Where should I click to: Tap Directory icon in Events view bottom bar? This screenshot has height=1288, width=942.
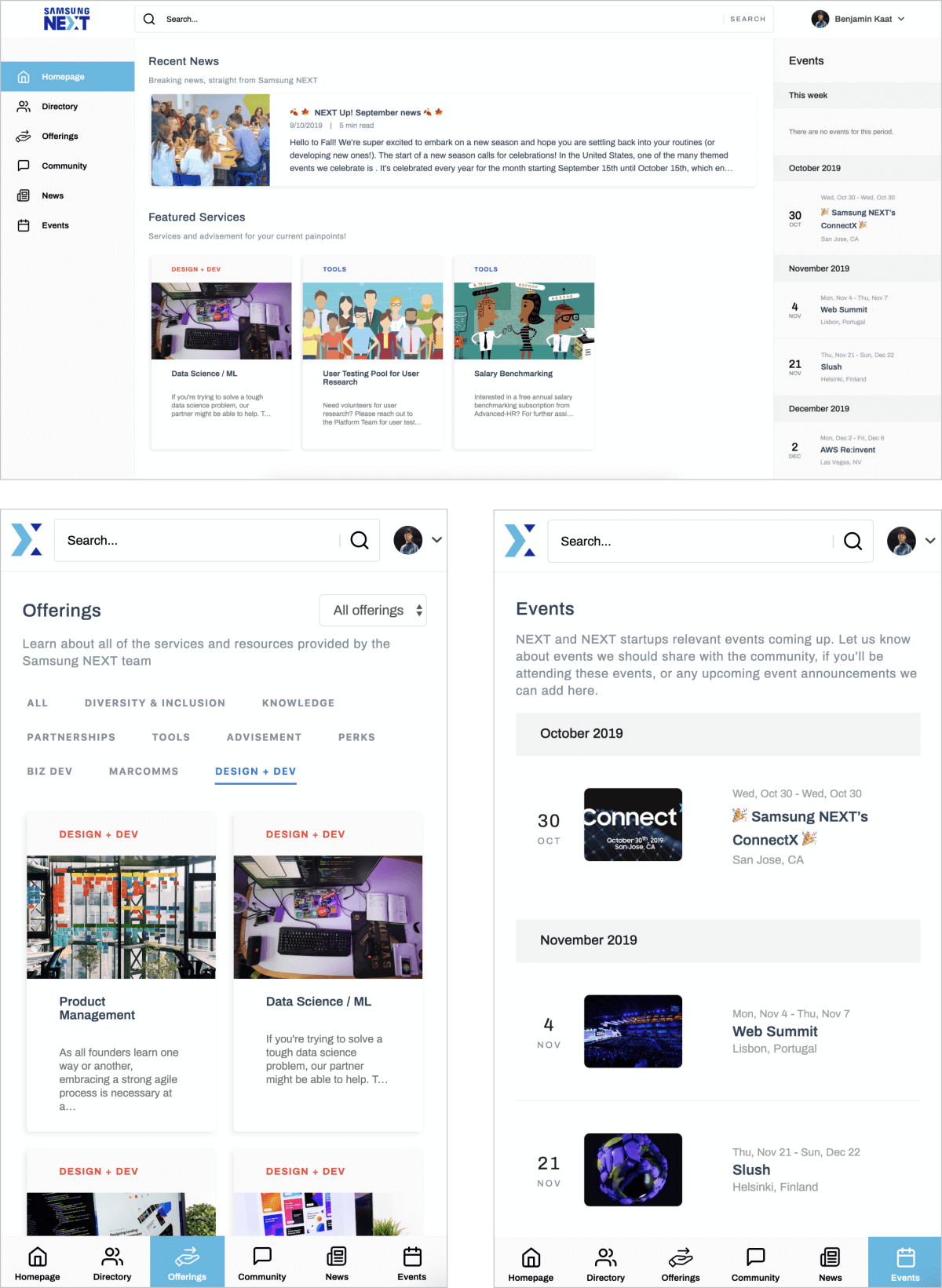tap(606, 1258)
